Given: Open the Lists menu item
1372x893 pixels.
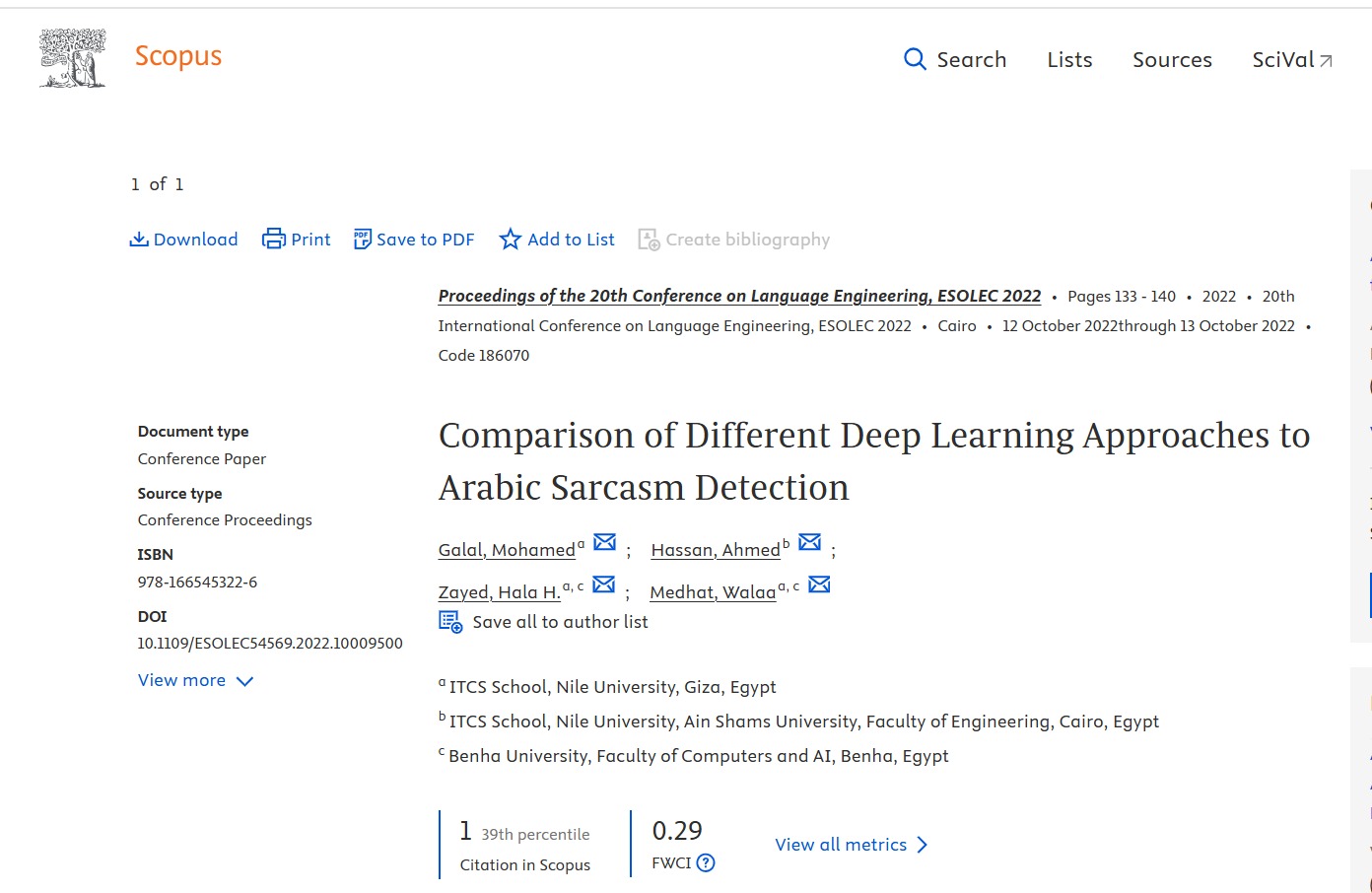Looking at the screenshot, I should (x=1069, y=60).
